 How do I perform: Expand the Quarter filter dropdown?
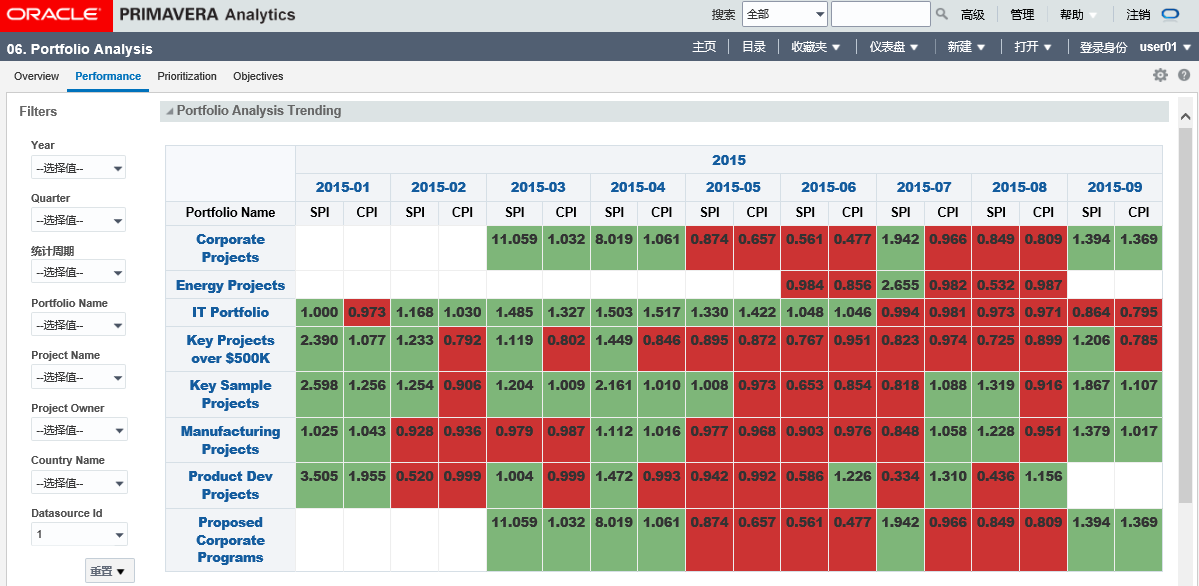coord(79,220)
